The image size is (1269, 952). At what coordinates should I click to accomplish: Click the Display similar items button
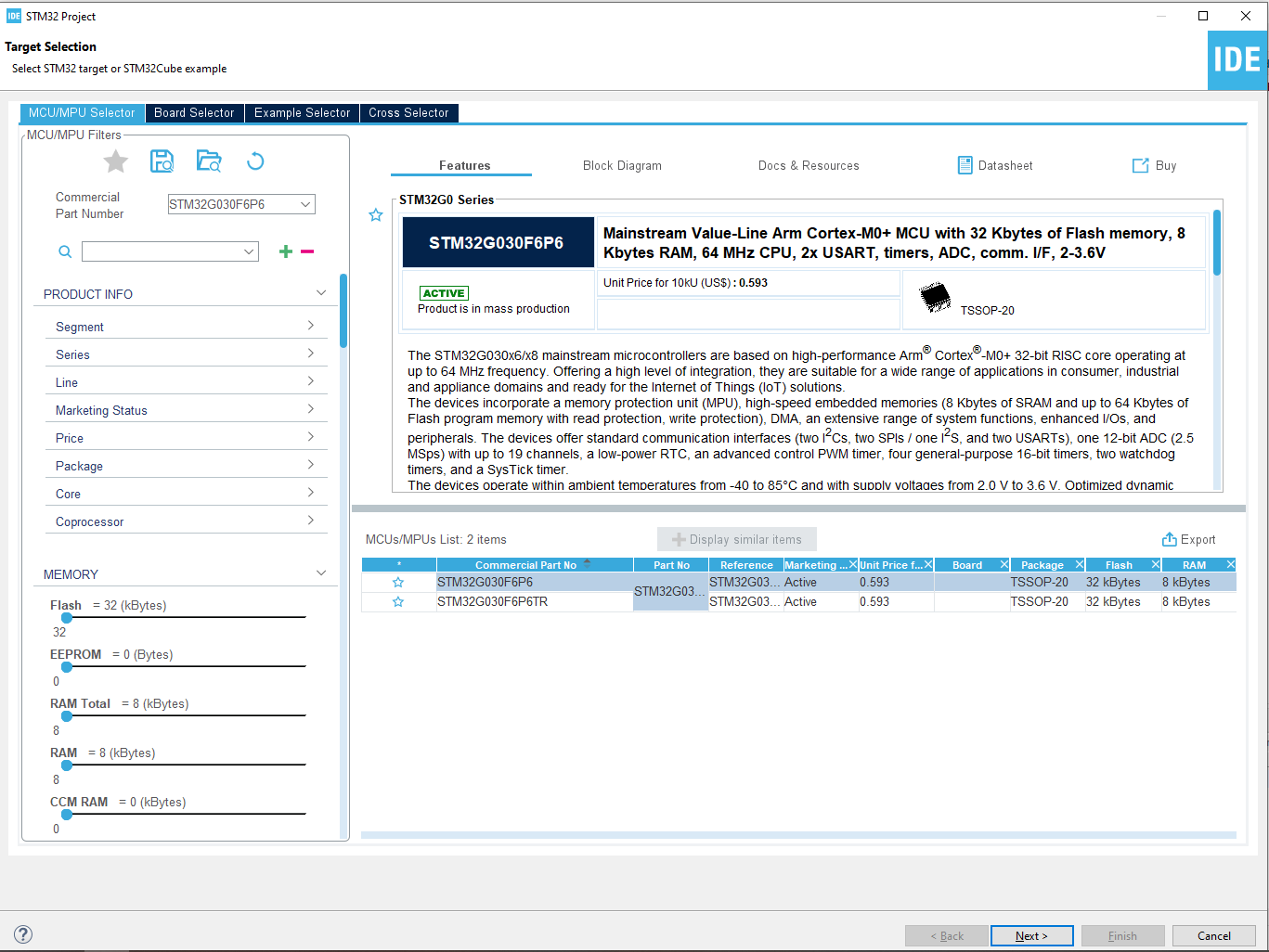[x=737, y=539]
